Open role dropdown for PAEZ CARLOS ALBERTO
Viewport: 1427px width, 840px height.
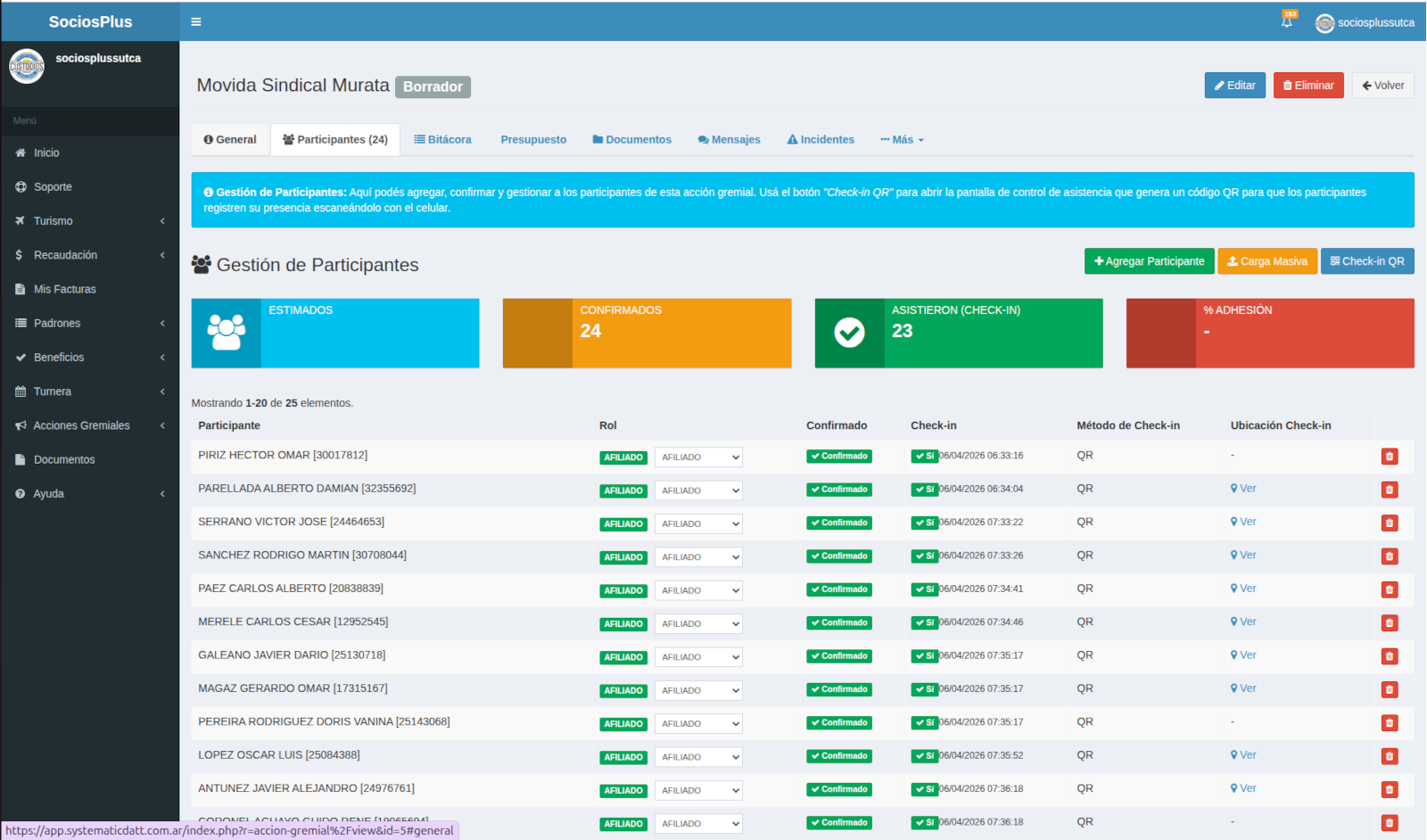[x=698, y=590]
